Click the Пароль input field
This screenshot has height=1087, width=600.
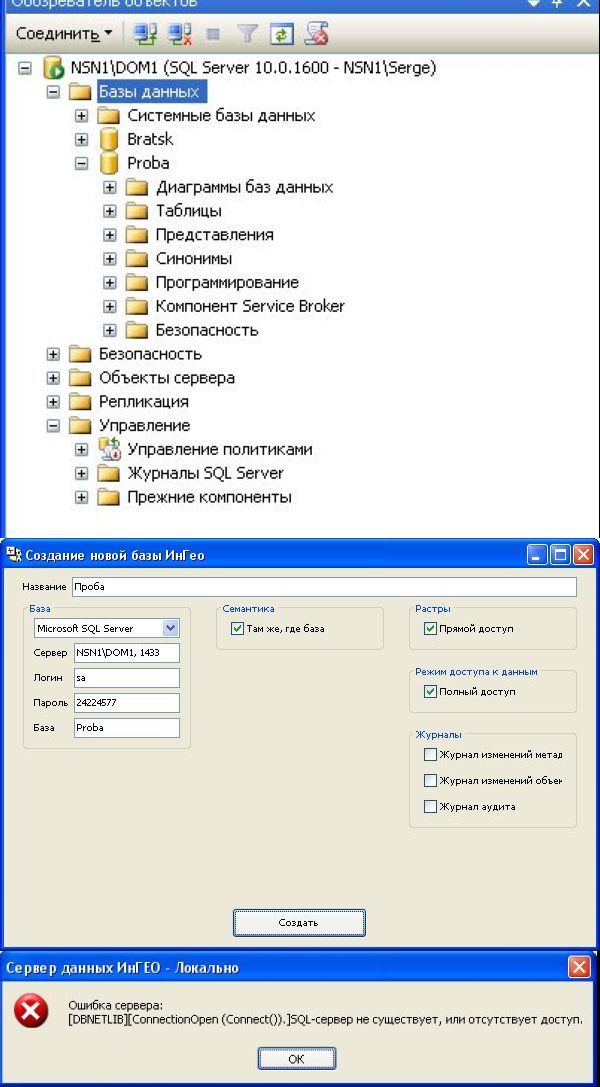[x=127, y=703]
